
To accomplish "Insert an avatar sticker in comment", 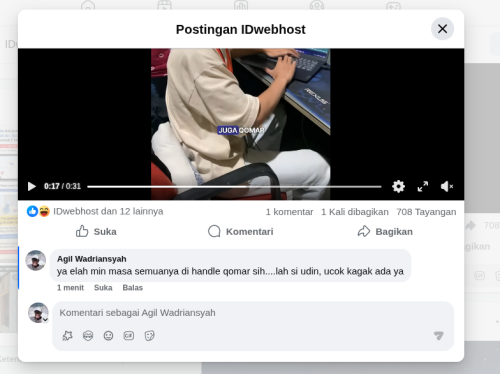I will tap(68, 336).
